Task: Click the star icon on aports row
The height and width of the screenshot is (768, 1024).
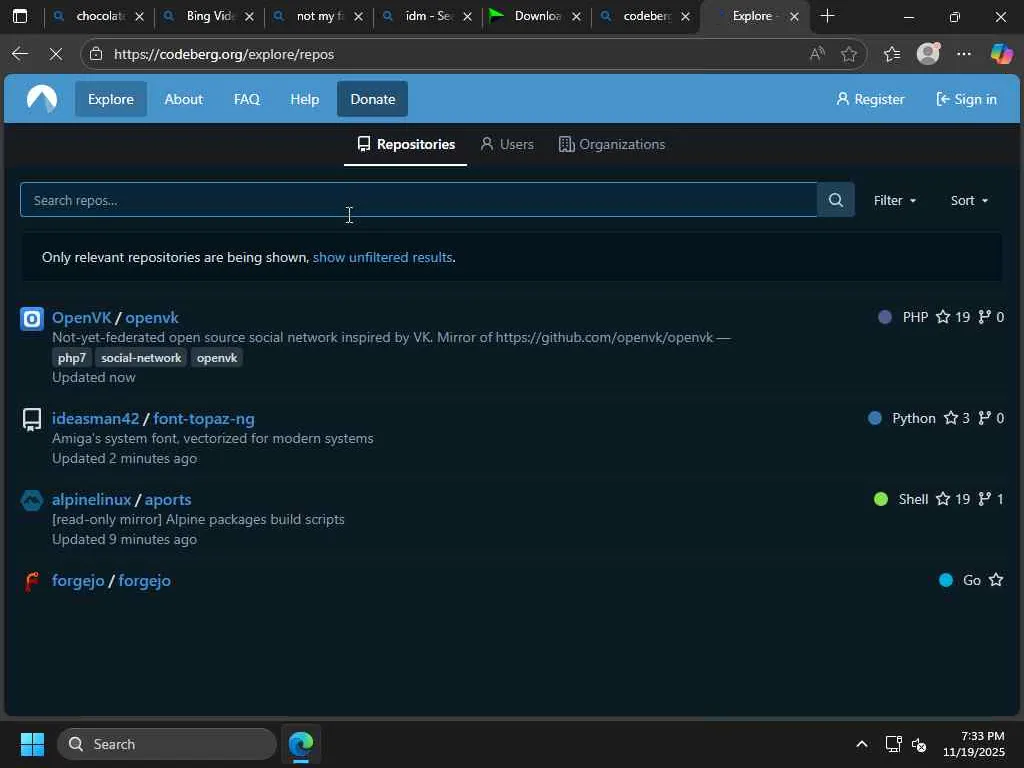Action: (x=943, y=499)
